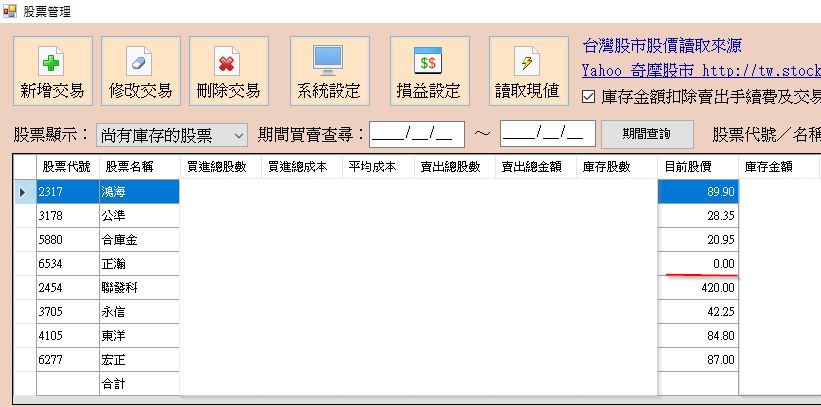This screenshot has width=821, height=407.
Task: Select stock code cell 2317
Action: coord(68,192)
